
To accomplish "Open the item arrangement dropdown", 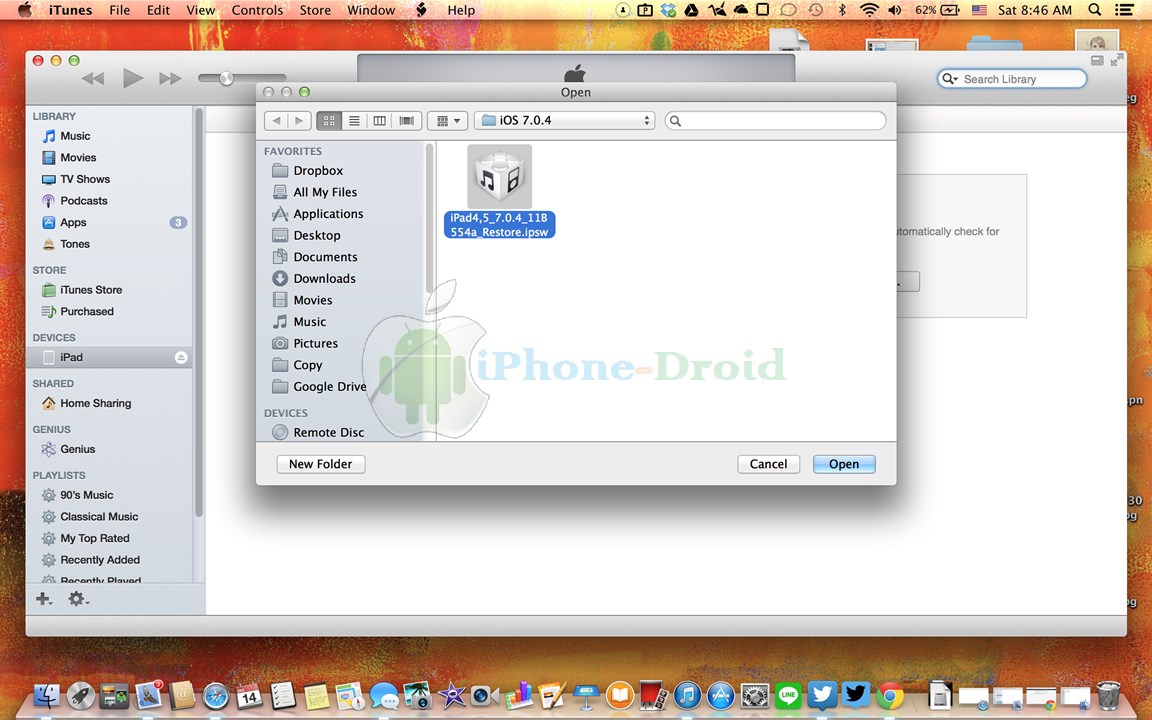I will 447,121.
